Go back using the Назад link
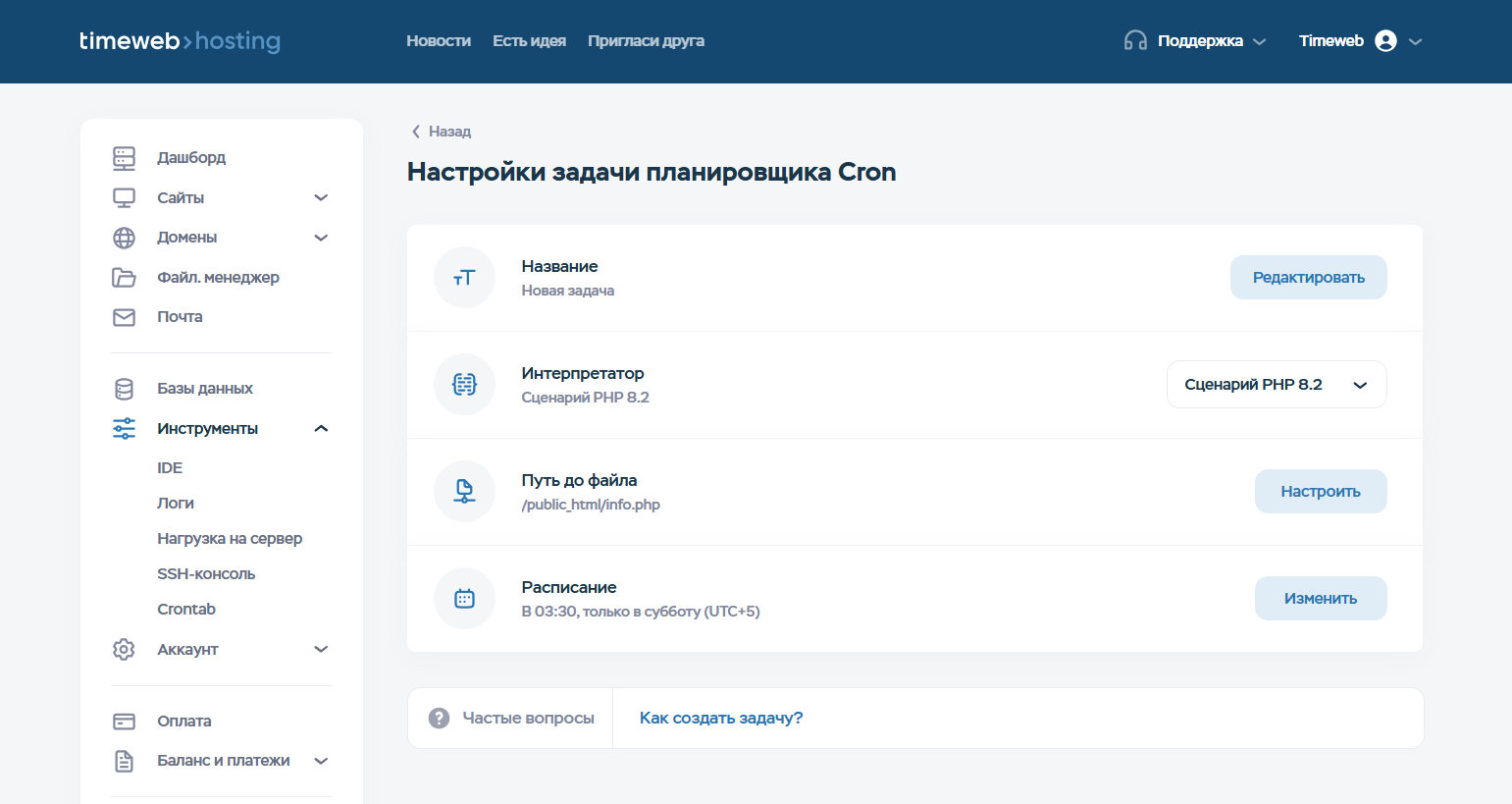 pos(442,132)
